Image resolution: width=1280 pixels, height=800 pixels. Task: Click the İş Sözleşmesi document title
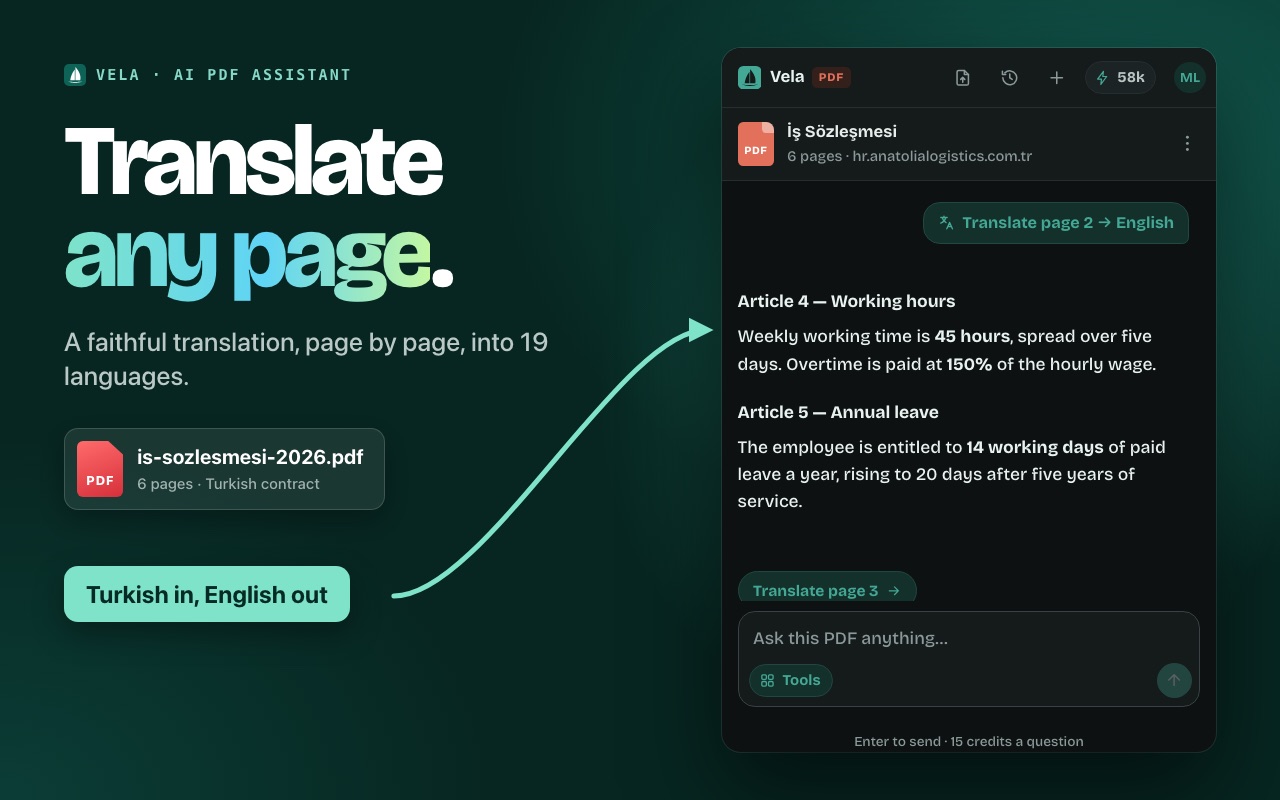click(x=842, y=131)
